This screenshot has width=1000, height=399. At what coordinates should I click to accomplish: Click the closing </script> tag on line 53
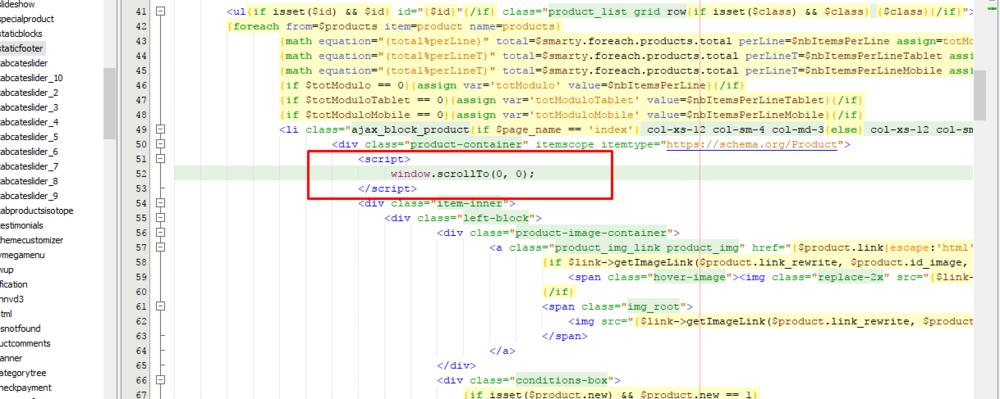(x=387, y=189)
